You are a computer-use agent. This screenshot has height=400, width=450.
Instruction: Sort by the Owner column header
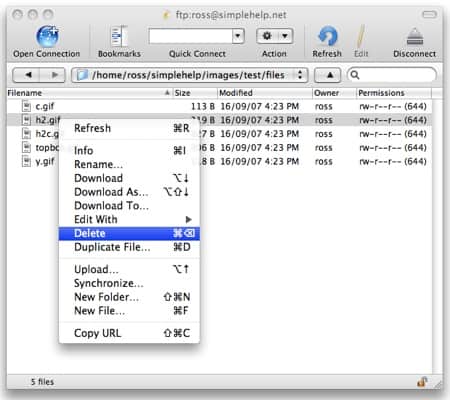pos(334,93)
